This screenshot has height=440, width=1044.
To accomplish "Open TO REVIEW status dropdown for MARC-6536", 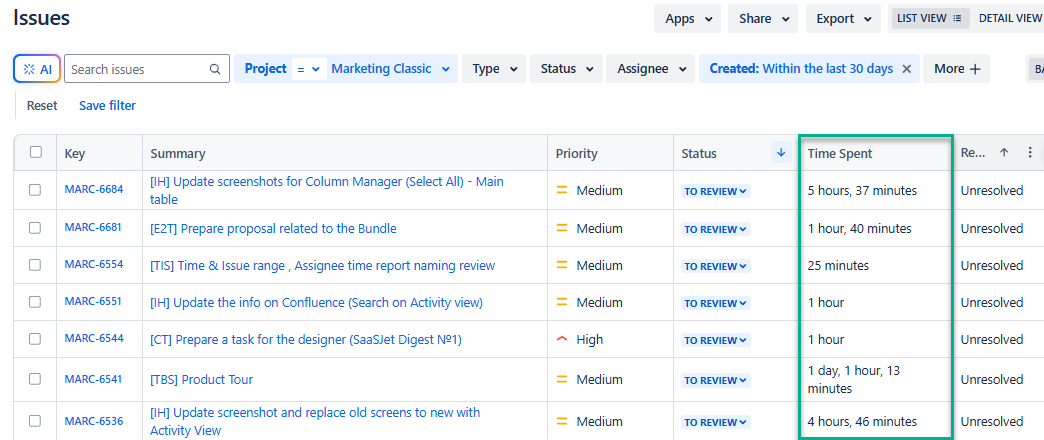I will coord(716,422).
